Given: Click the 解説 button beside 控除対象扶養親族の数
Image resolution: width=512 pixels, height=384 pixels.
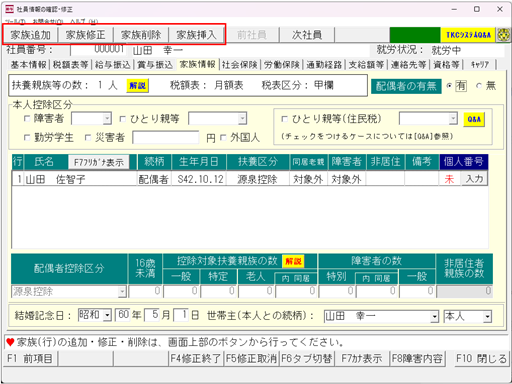Looking at the screenshot, I should point(293,261).
